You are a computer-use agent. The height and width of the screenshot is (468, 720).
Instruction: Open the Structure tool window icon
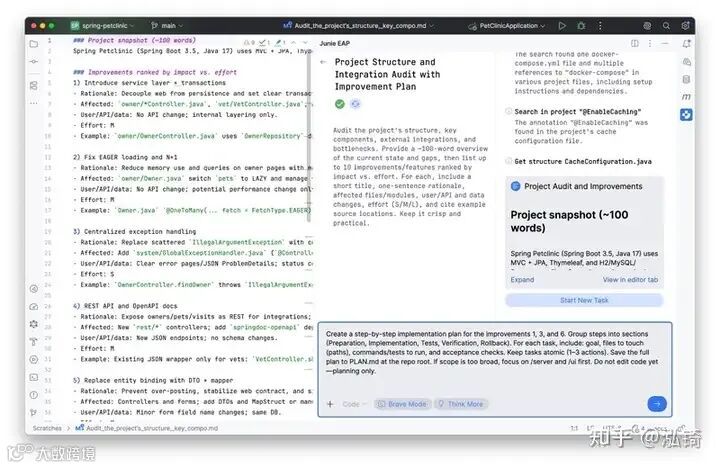[x=34, y=86]
